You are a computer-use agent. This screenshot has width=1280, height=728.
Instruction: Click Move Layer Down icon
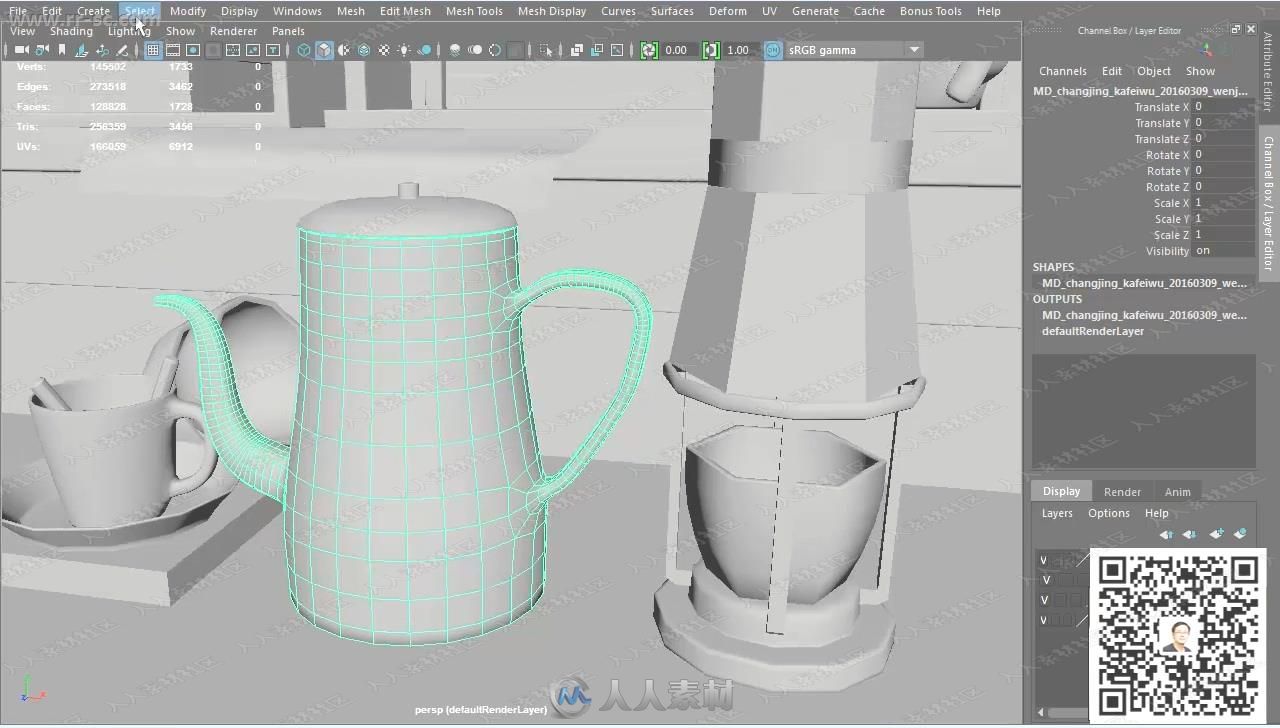1189,534
